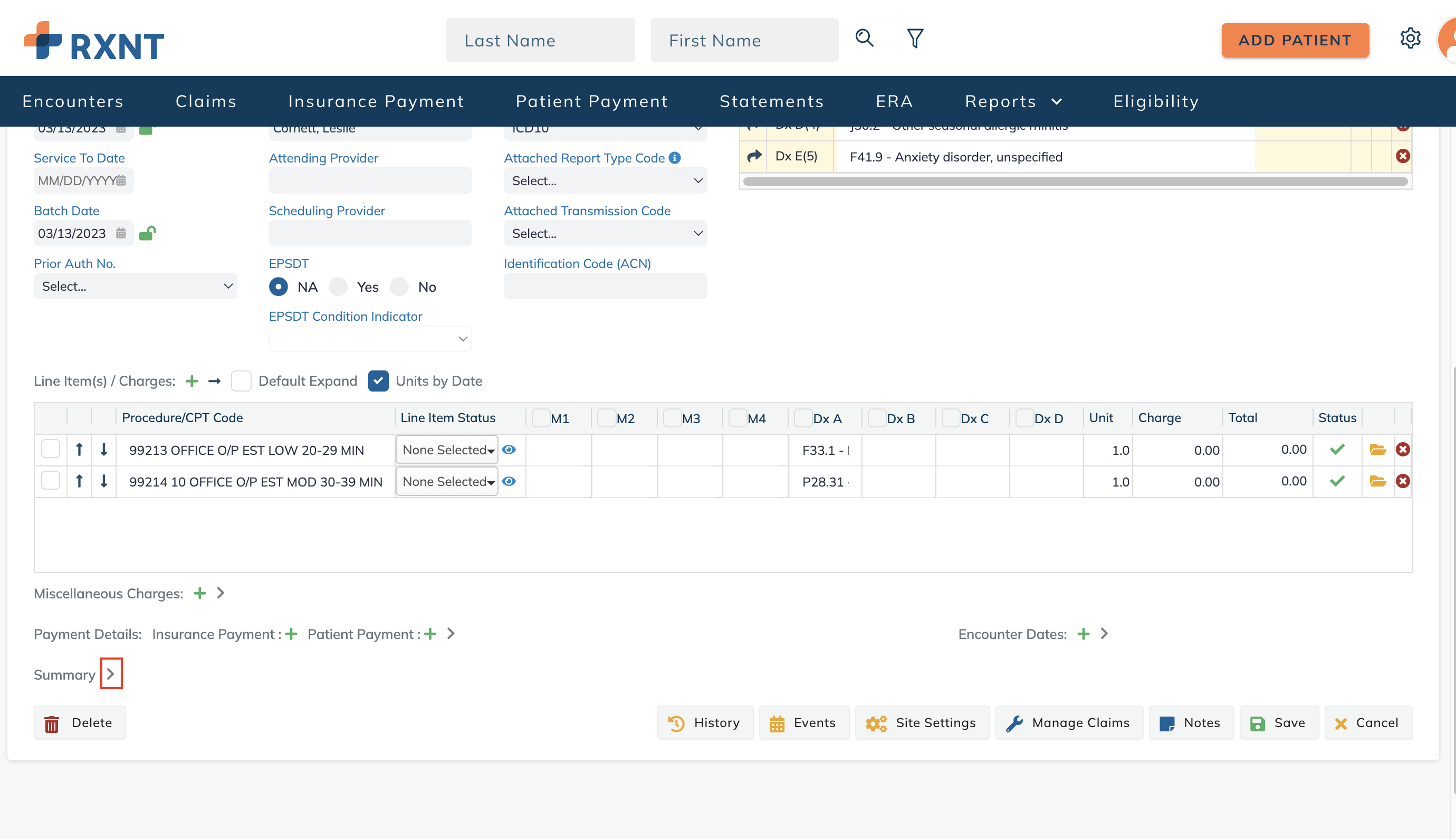
Task: Add Encounter Dates plus icon
Action: [1083, 634]
